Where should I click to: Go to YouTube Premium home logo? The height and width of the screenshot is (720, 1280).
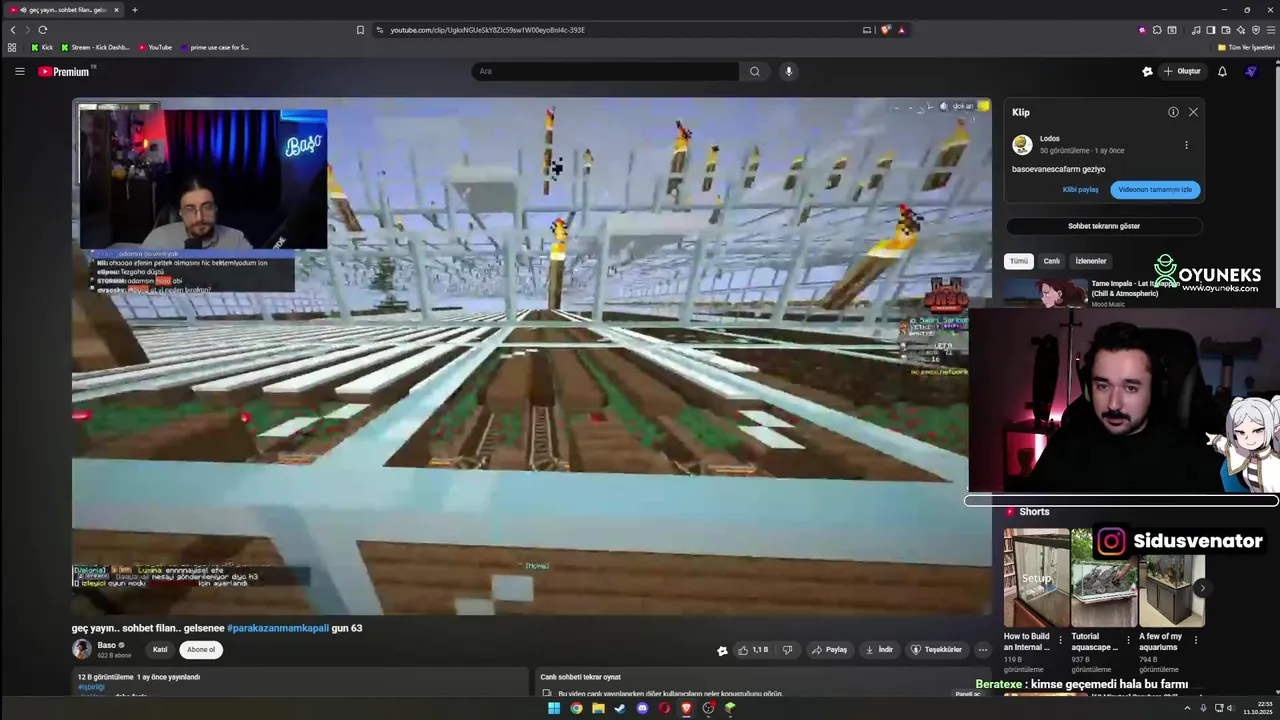click(65, 71)
